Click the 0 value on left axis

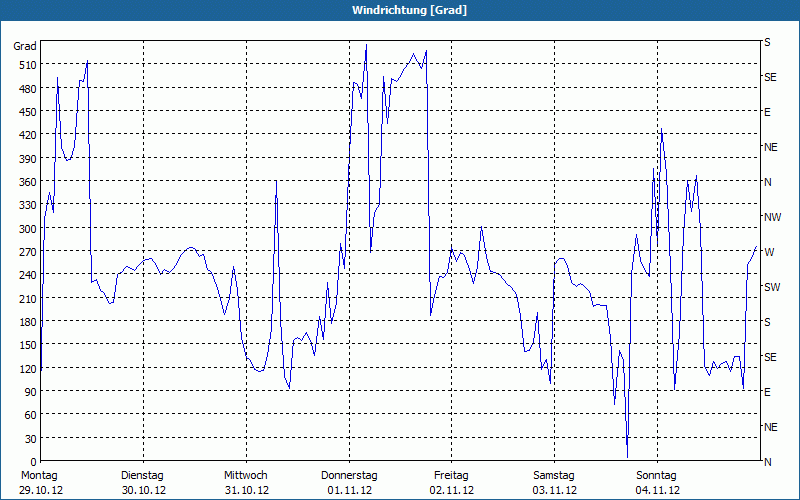pyautogui.click(x=34, y=462)
